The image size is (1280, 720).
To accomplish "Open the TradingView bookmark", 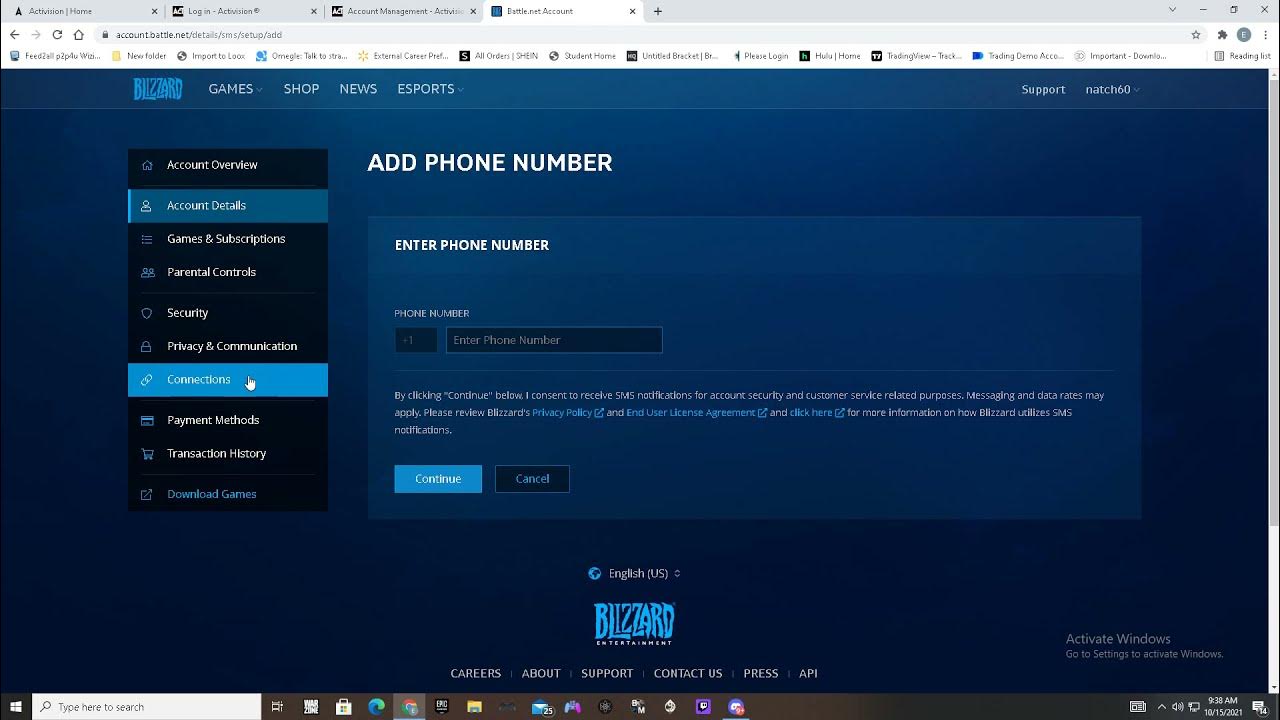I will coord(916,56).
